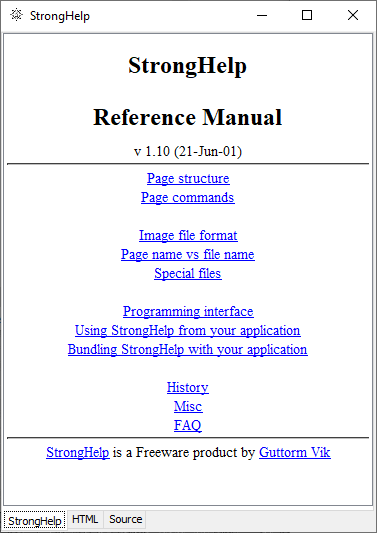This screenshot has height=533, width=377.
Task: Click the StrongHelp title bar app icon
Action: (16, 15)
